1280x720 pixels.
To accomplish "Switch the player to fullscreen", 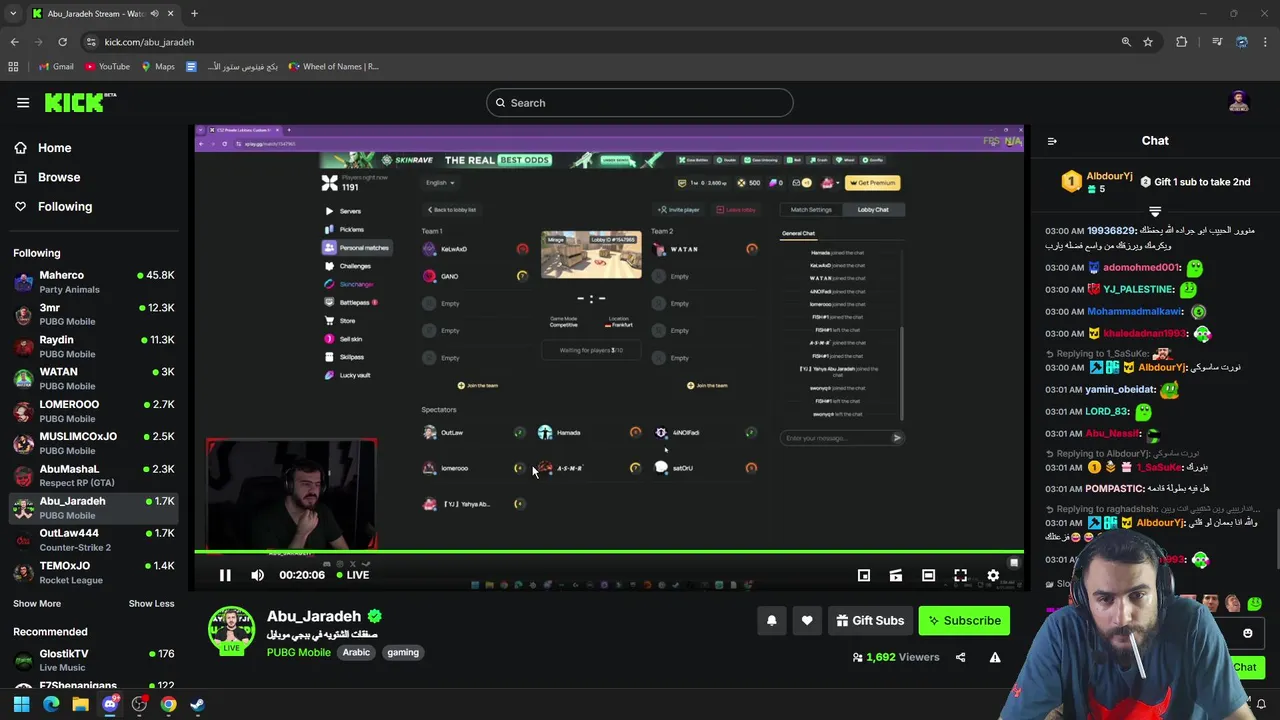I will [960, 575].
